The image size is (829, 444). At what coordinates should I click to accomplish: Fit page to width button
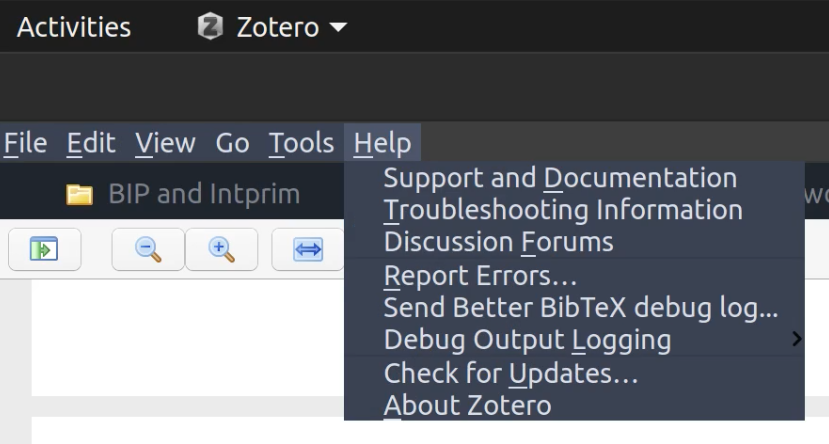[308, 249]
